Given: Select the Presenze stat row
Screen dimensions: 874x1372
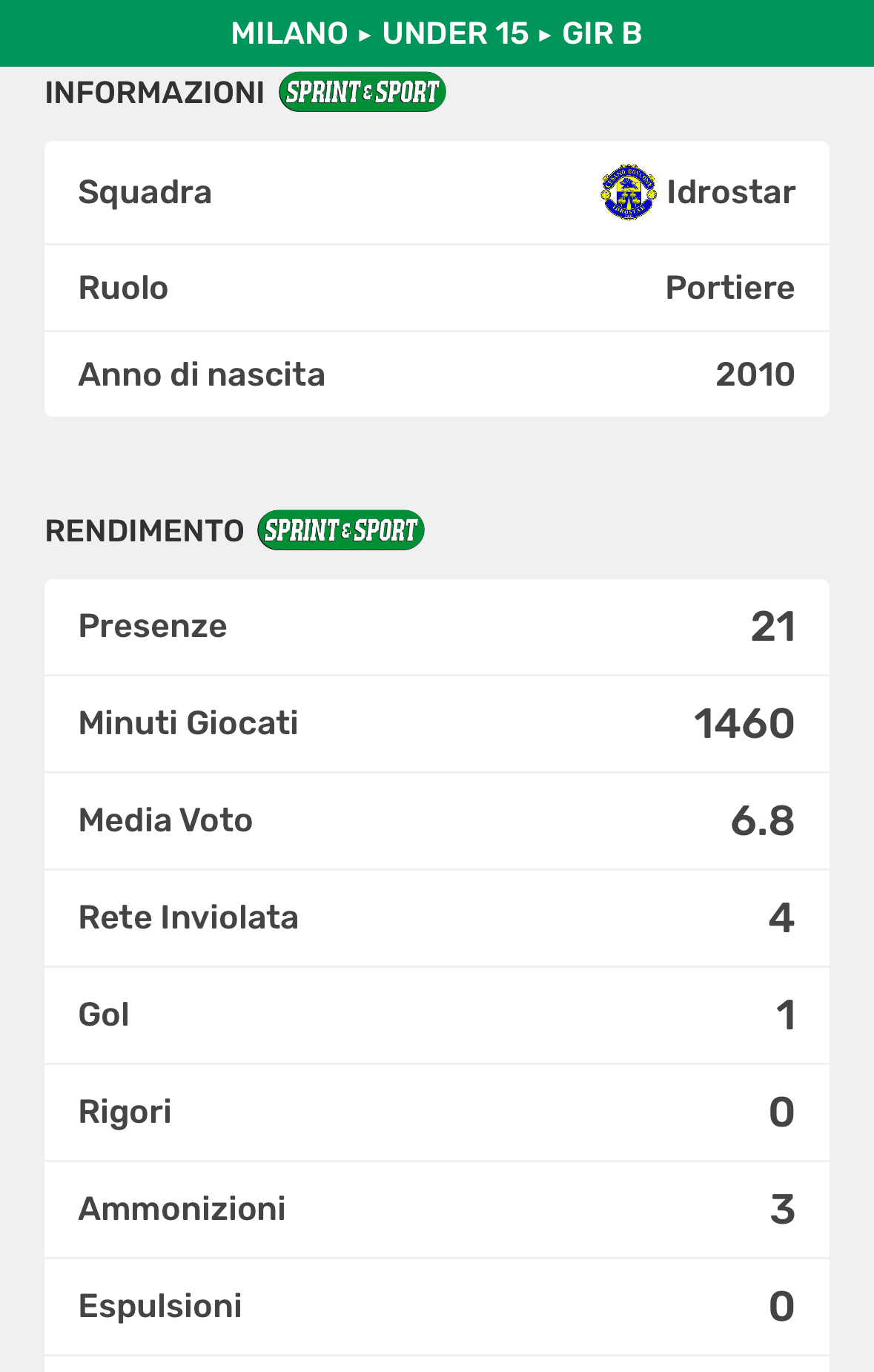Looking at the screenshot, I should (x=437, y=627).
